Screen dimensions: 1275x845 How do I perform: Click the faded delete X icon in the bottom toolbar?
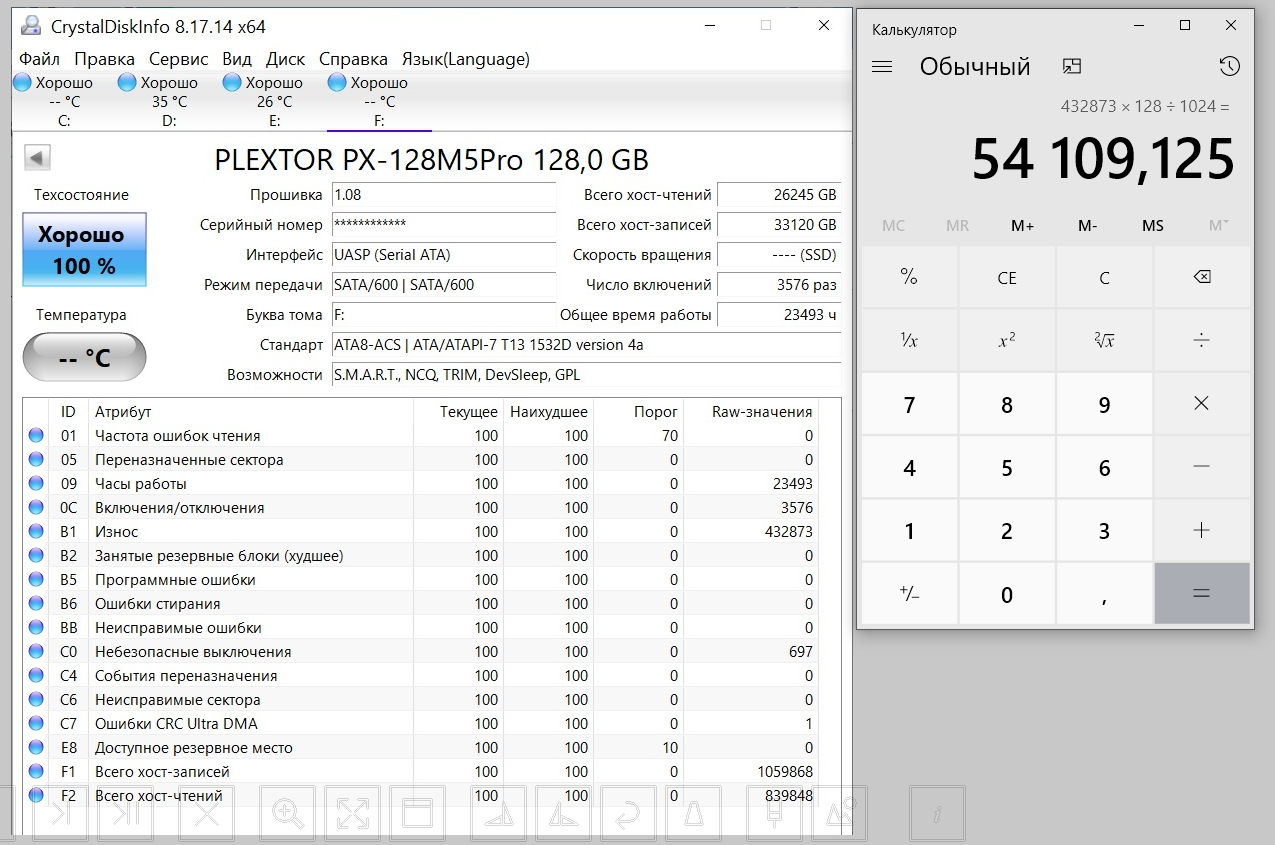(206, 813)
